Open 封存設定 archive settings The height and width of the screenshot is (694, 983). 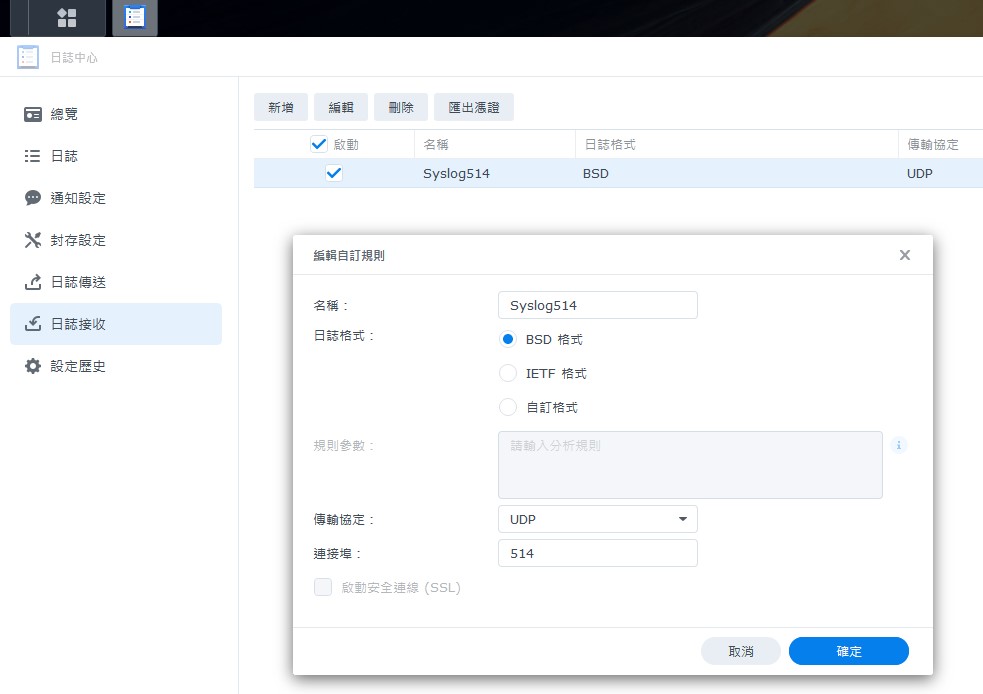point(78,240)
